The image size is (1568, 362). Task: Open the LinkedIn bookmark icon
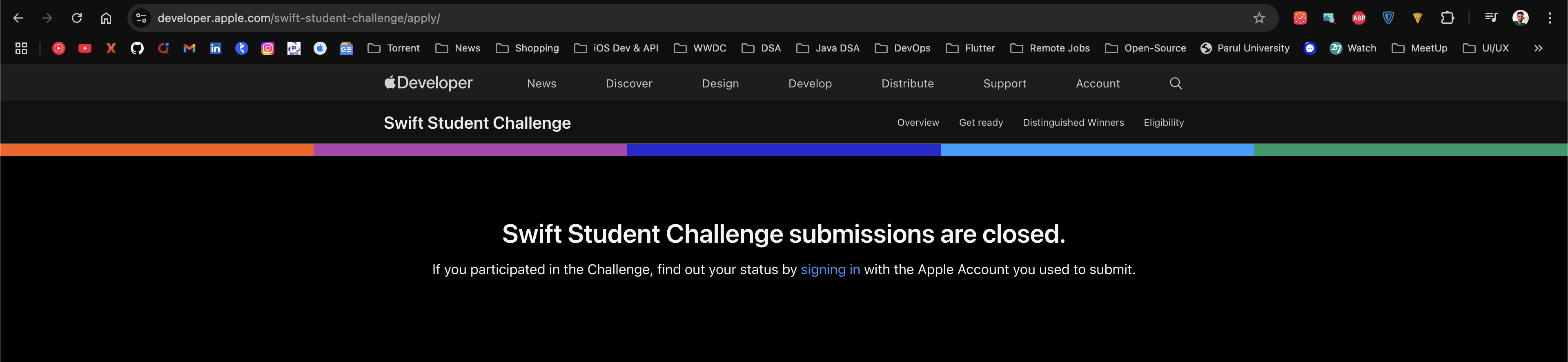(x=216, y=48)
